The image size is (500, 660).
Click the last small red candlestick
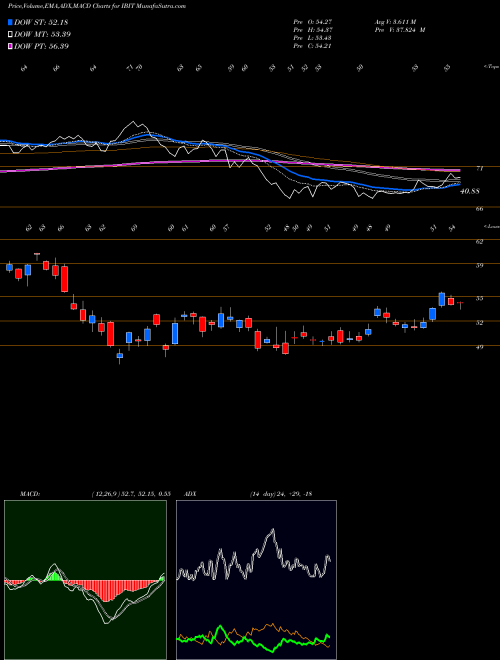coord(460,304)
